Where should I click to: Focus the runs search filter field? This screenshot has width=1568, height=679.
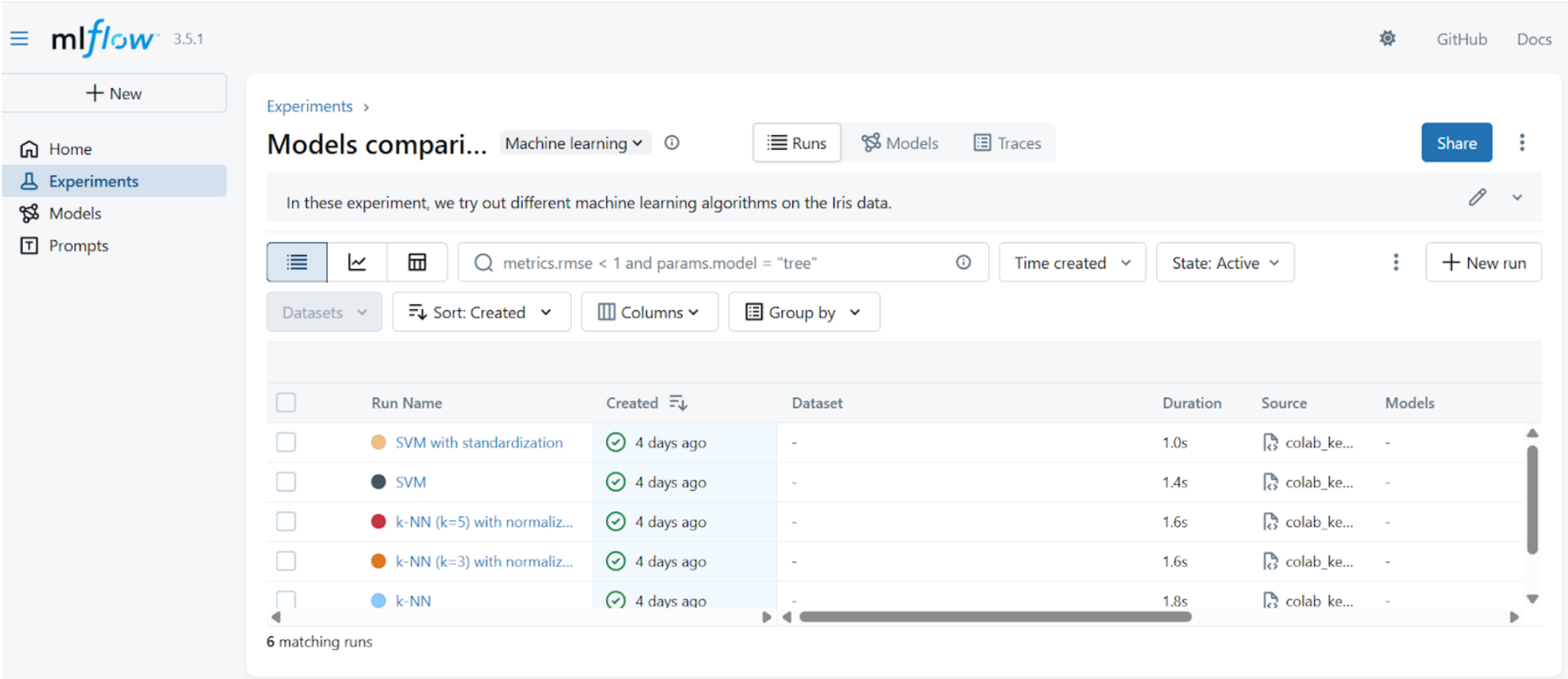point(722,262)
